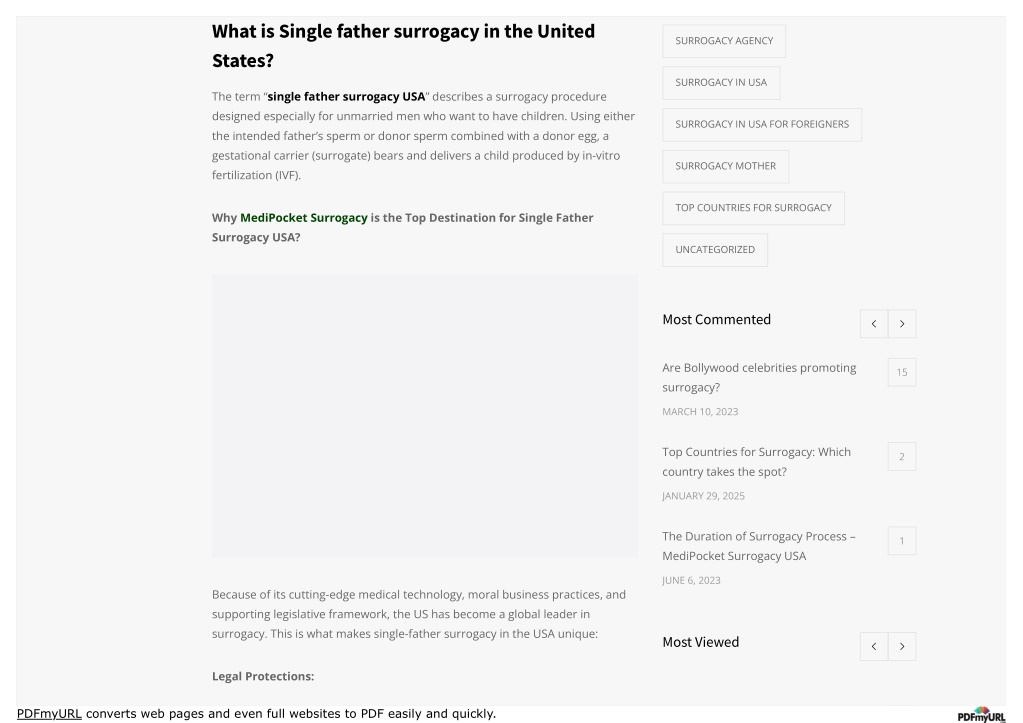Open The Duration of Surrogacy Process article
The height and width of the screenshot is (723, 1023).
pyautogui.click(x=759, y=546)
